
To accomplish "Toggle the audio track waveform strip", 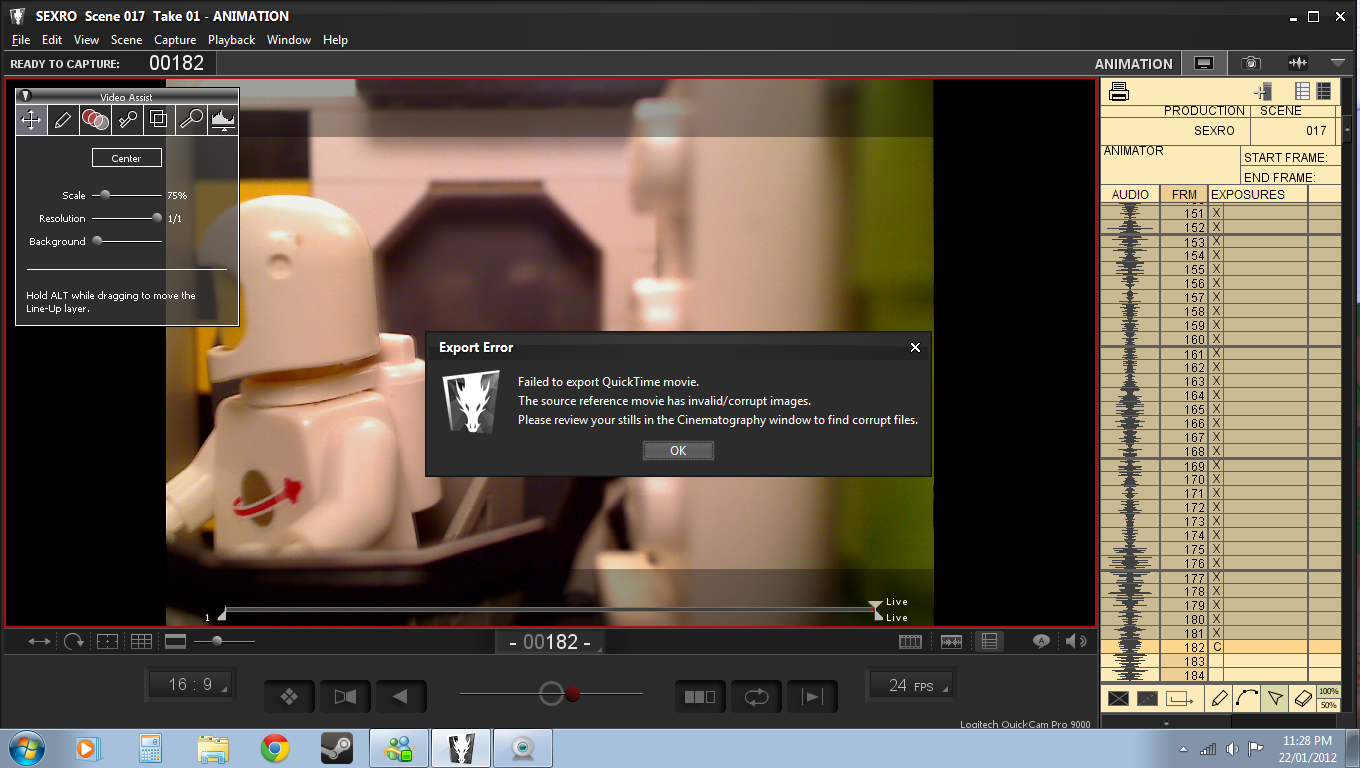I will (x=950, y=642).
